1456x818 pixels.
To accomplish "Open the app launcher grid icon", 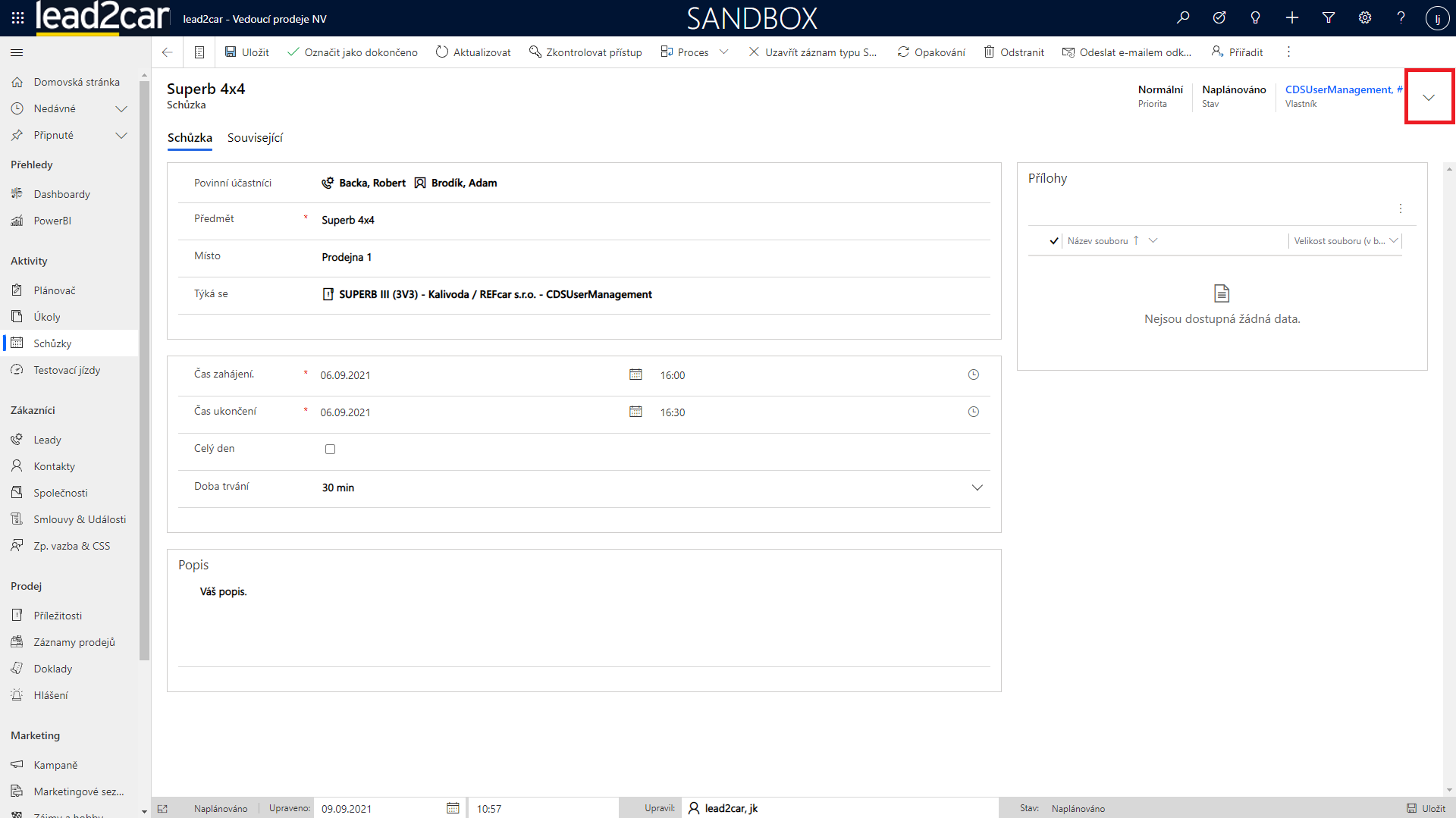I will [x=17, y=17].
